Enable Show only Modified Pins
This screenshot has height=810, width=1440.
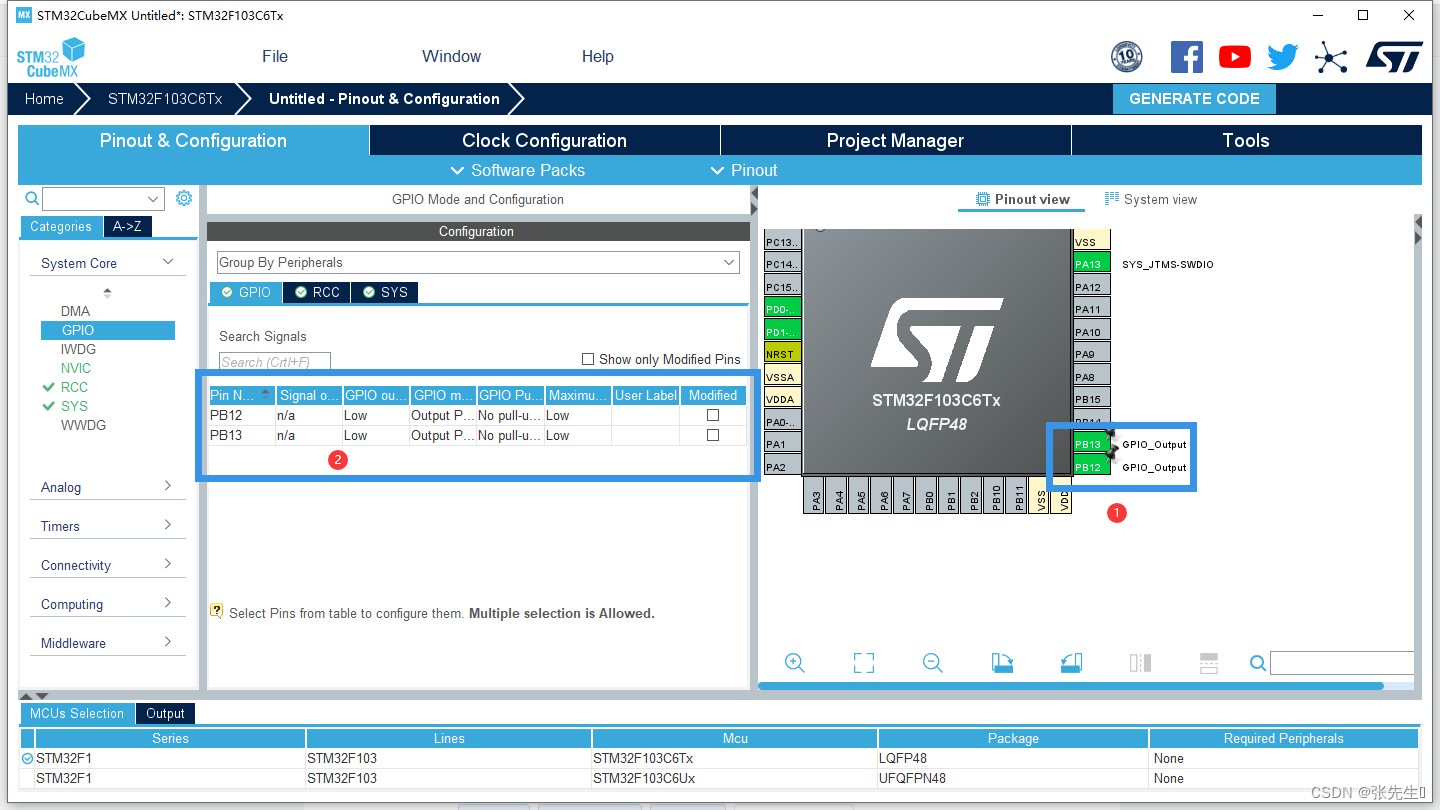588,359
